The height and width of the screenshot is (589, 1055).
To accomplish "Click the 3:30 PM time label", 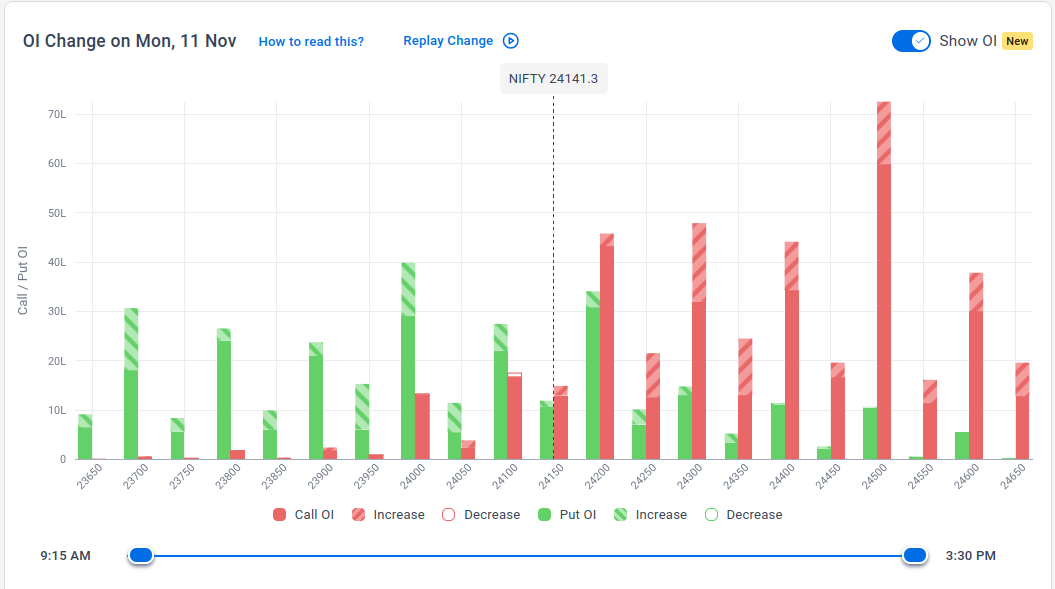I will coord(970,556).
